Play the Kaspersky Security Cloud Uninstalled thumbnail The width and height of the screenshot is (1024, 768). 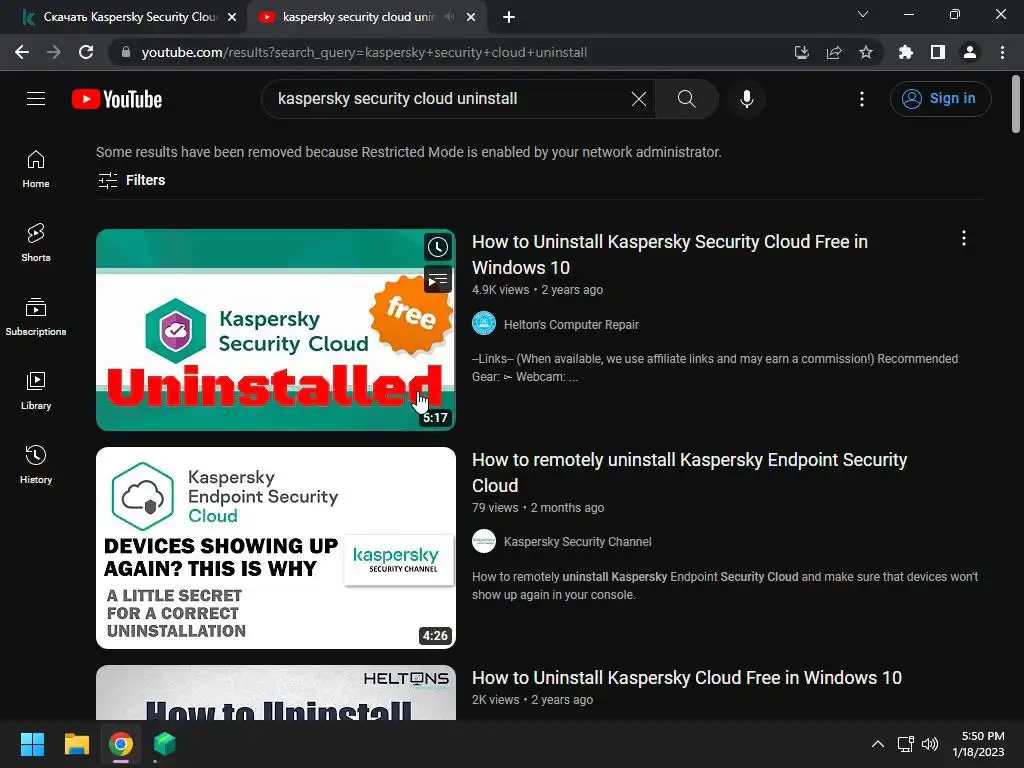click(276, 330)
